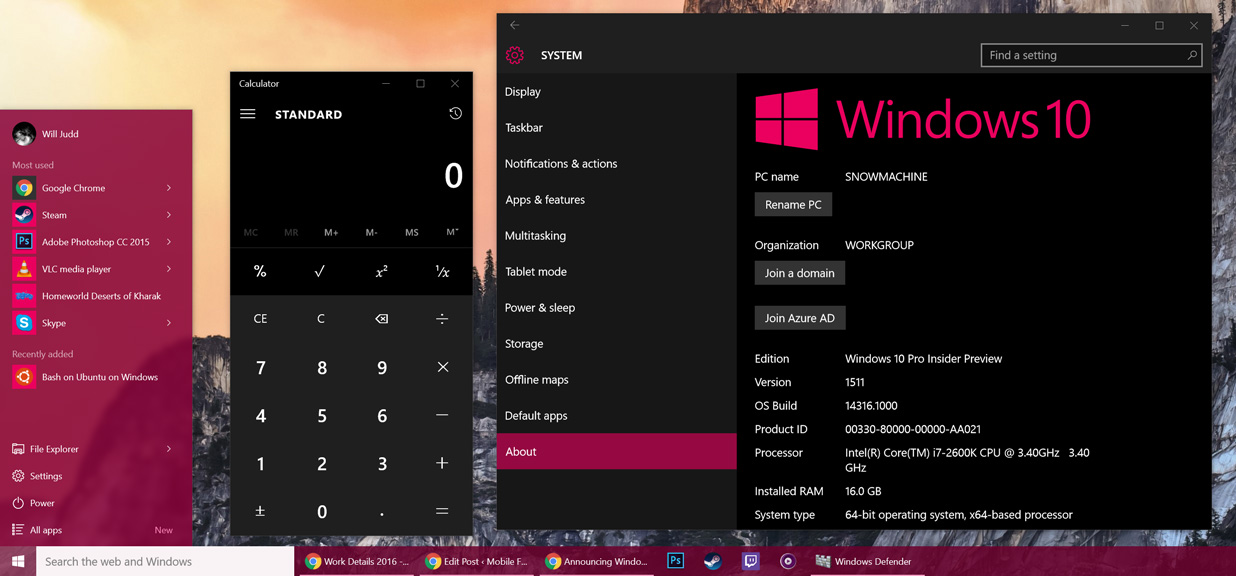This screenshot has height=576, width=1236.
Task: Open Default apps settings
Action: (x=617, y=415)
